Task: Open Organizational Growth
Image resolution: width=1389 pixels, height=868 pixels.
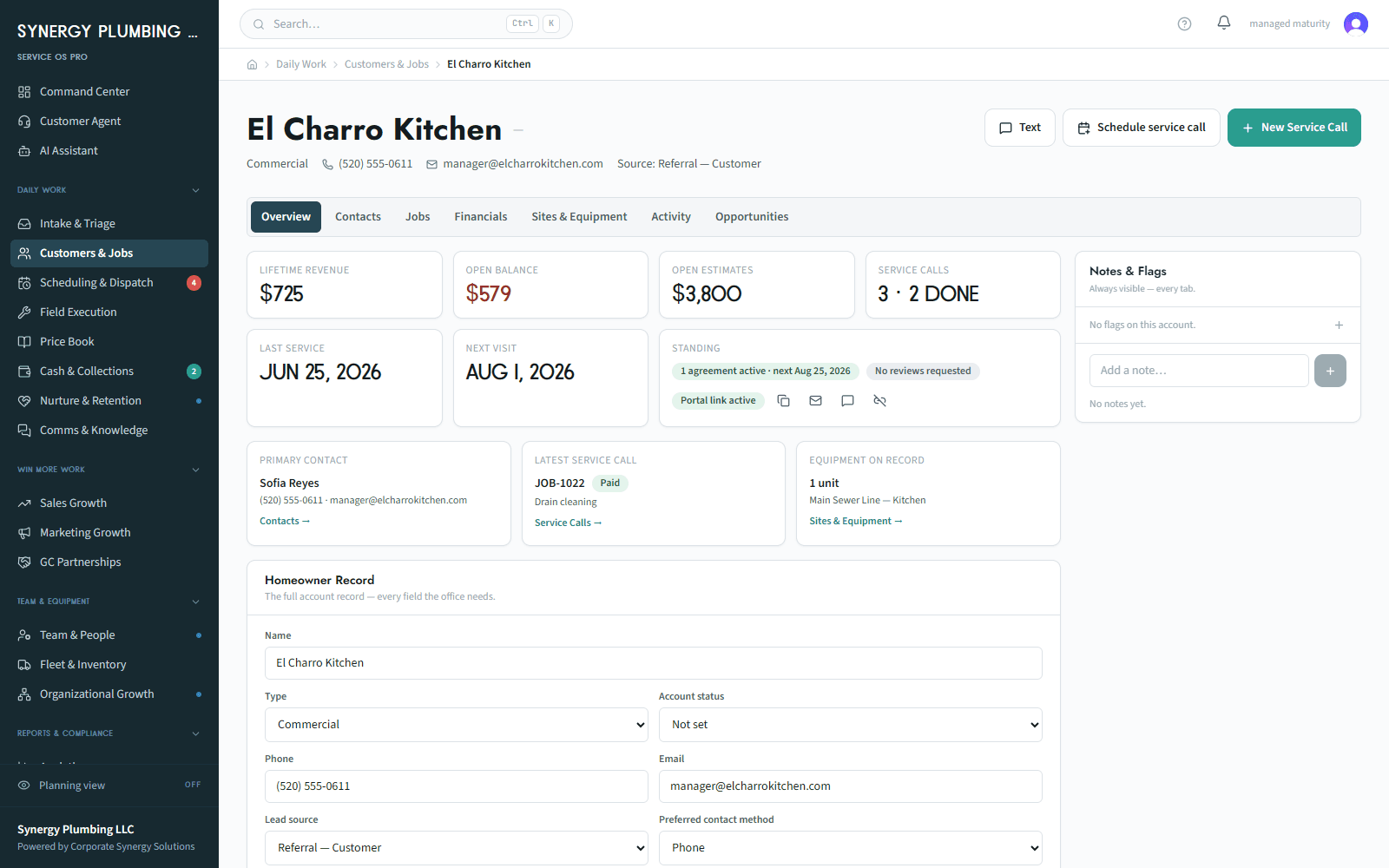Action: (109, 694)
